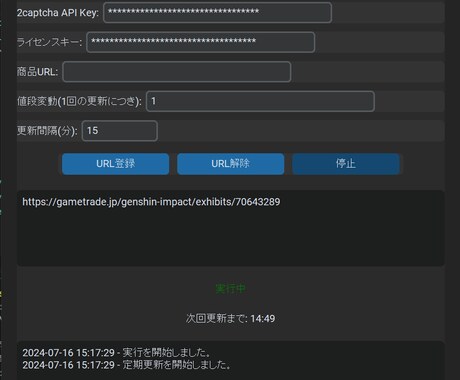This screenshot has height=380, width=460.
Task: Select the 値段変動 input showing 1
Action: [260, 101]
